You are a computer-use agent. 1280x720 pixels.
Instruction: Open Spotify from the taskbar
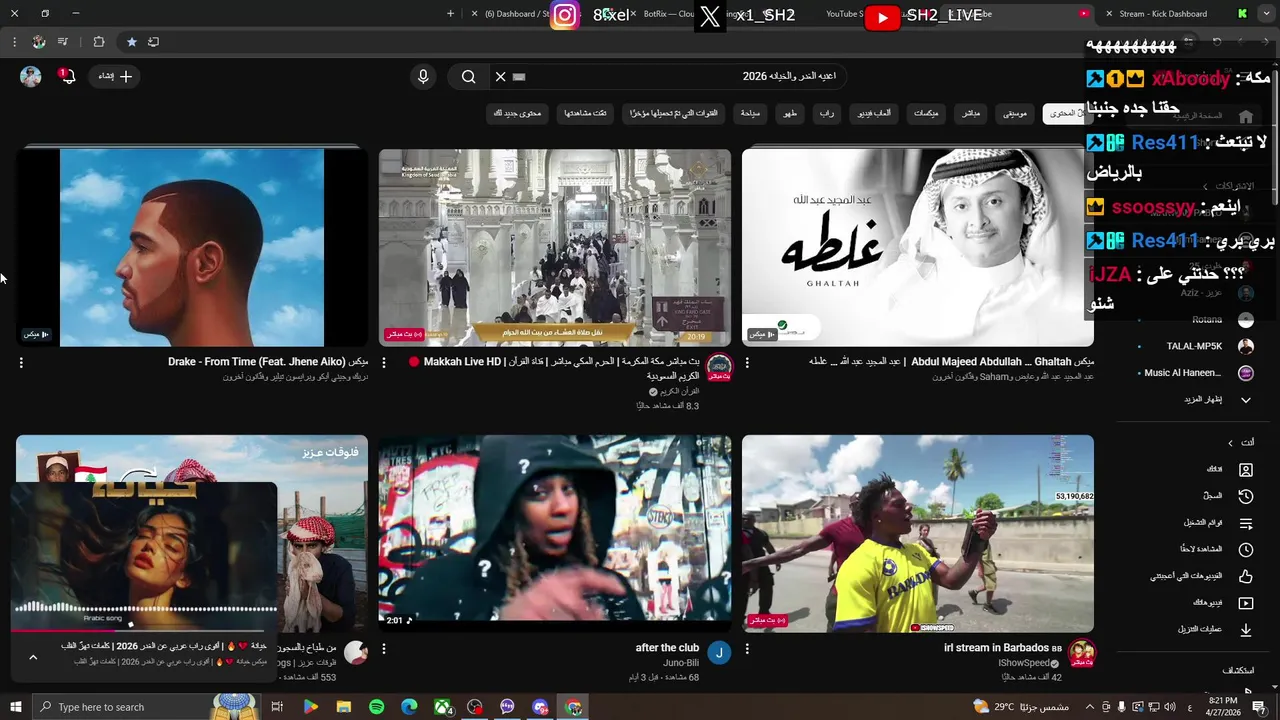[376, 707]
